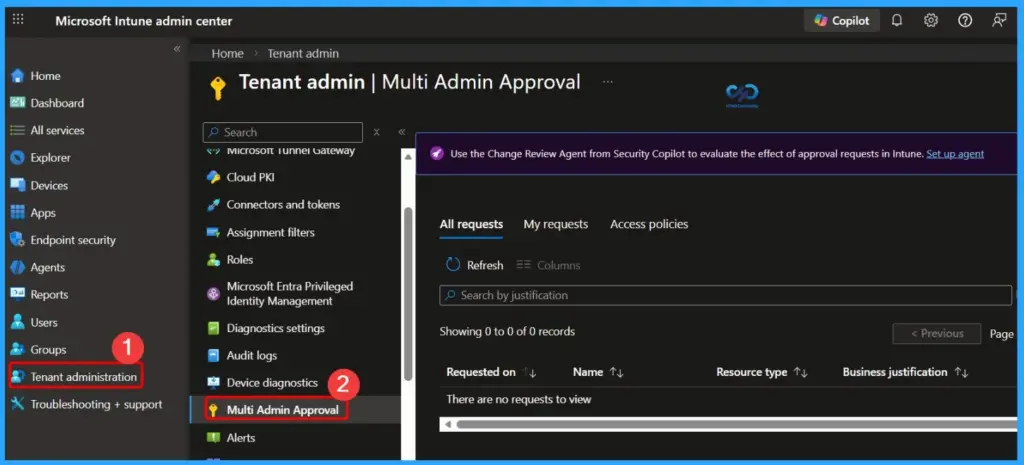Click 'There are no requests to view' text
Screen dimensions: 1024x465
(519, 399)
